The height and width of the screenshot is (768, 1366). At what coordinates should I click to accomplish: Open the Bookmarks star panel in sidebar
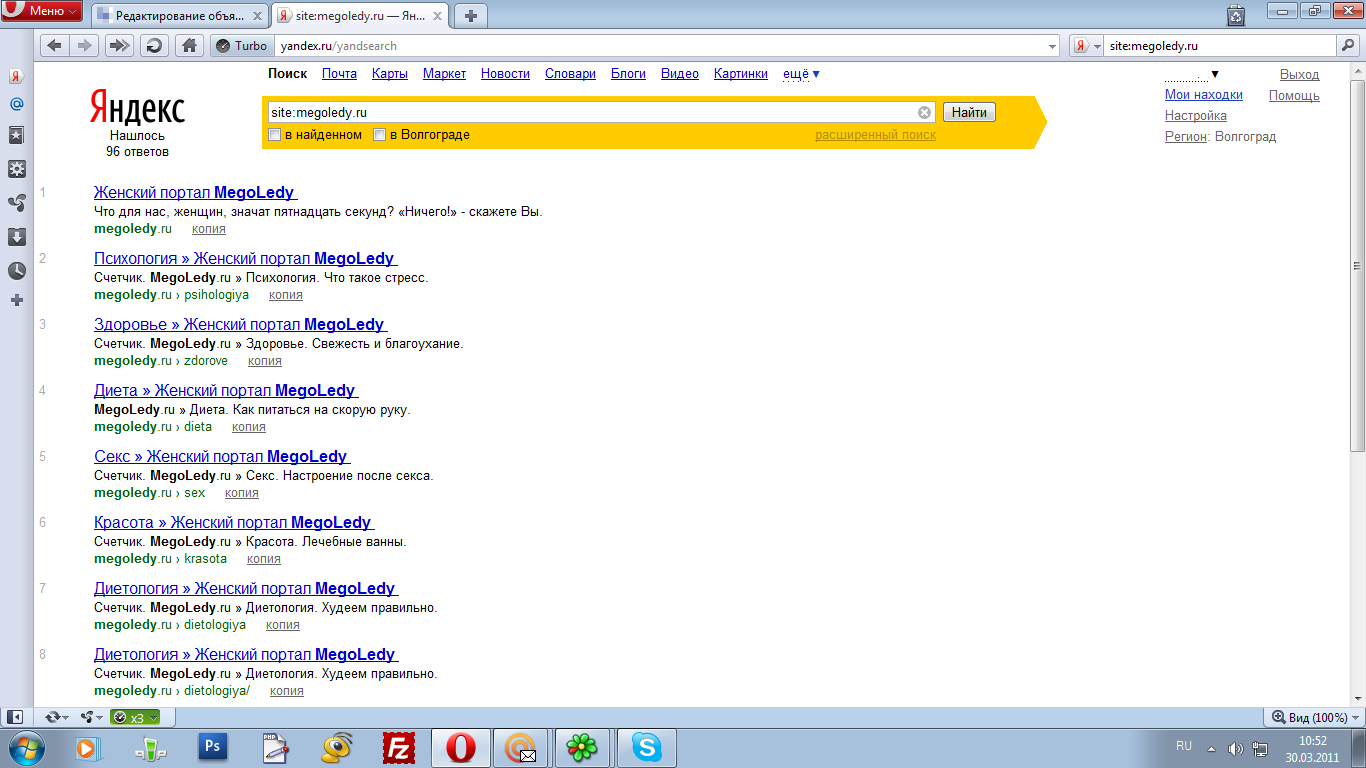[x=16, y=135]
